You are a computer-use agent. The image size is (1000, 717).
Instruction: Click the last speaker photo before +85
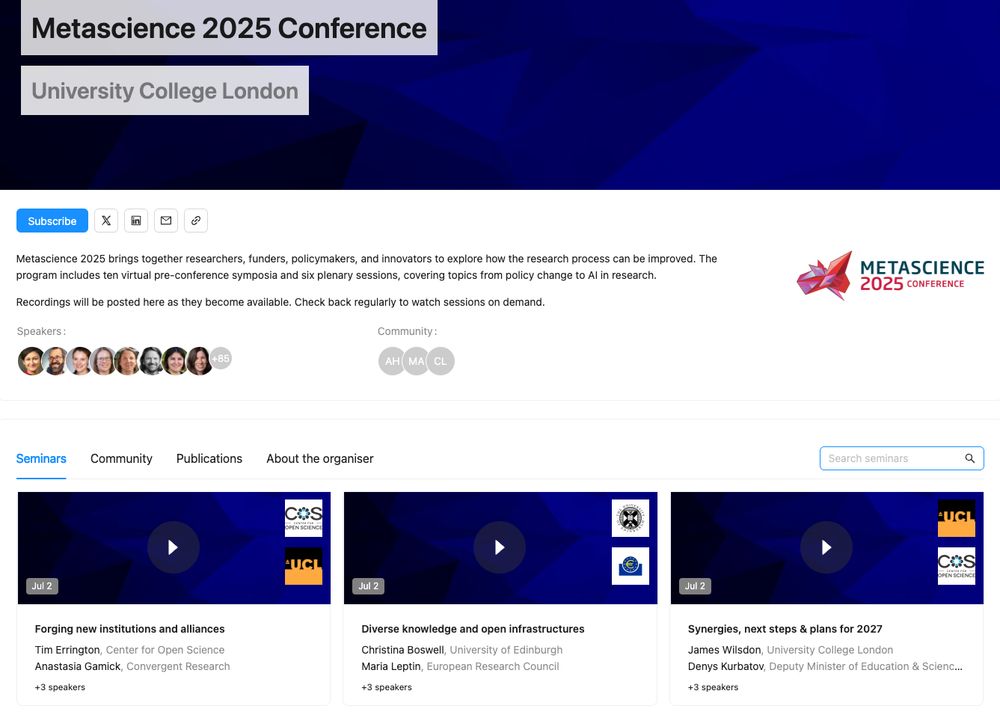[x=199, y=361]
